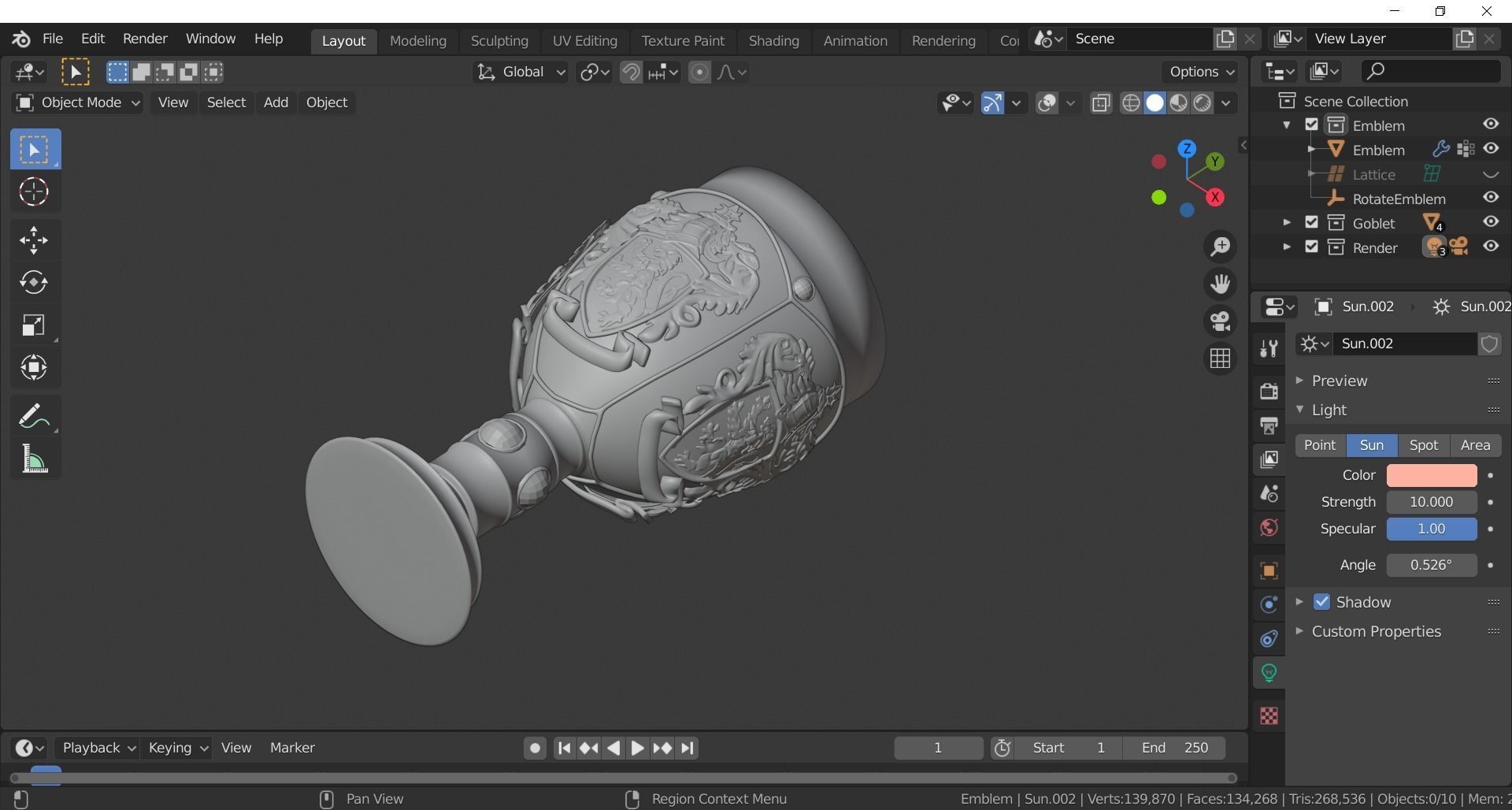This screenshot has height=810, width=1512.
Task: Set light type to Area
Action: coord(1475,445)
